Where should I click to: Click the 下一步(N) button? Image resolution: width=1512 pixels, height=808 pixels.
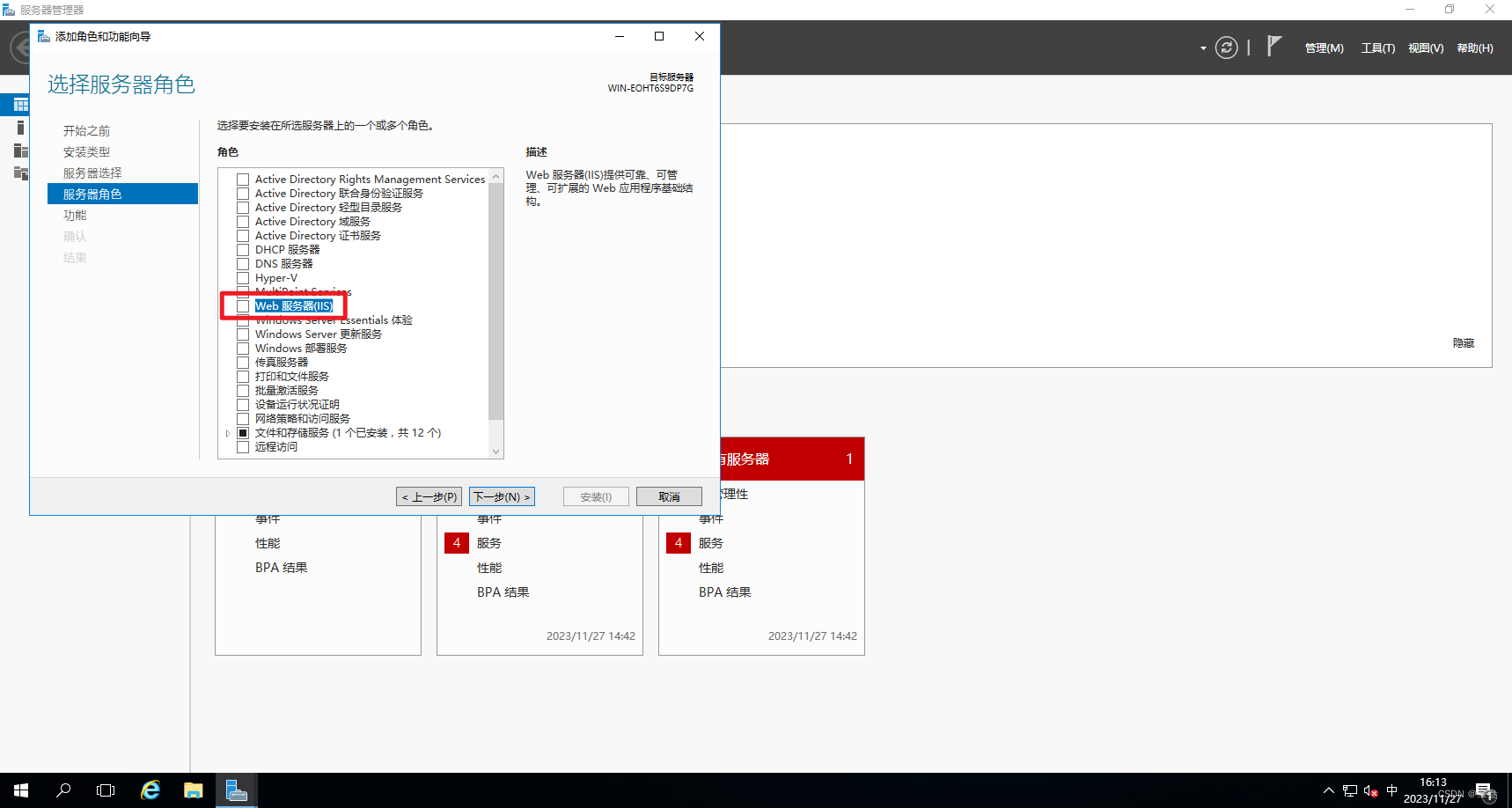(x=502, y=496)
